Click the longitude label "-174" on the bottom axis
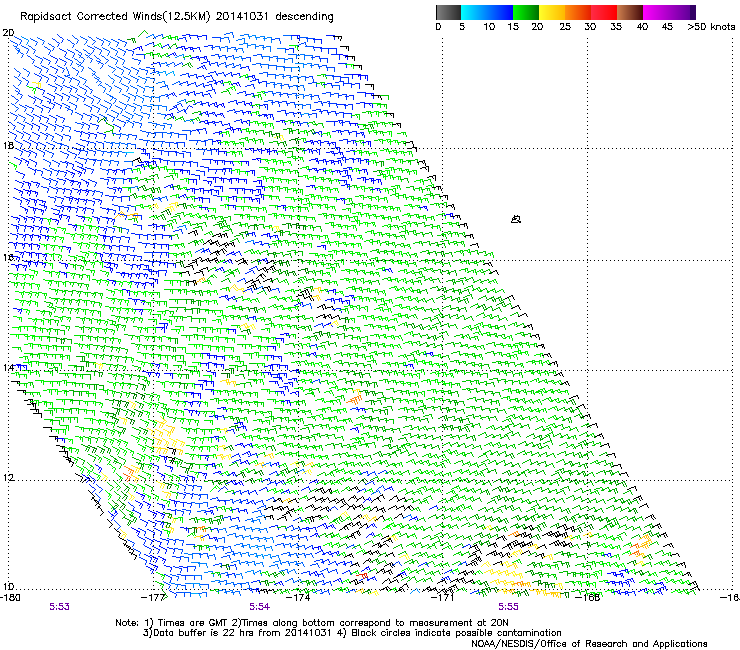 click(298, 597)
